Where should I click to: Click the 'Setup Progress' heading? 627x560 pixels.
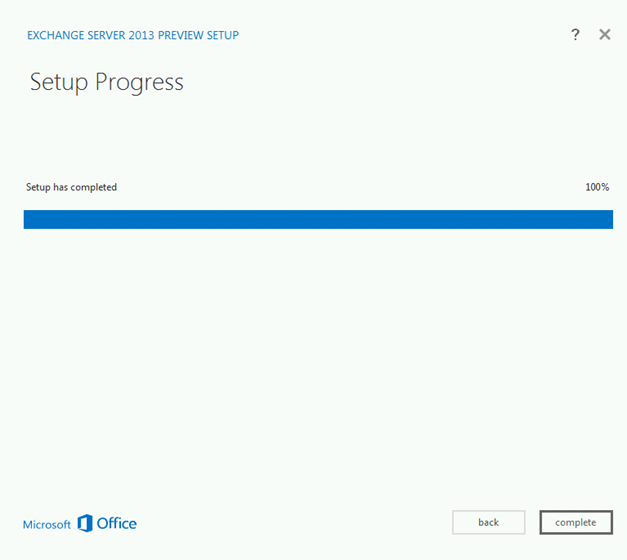(x=107, y=82)
